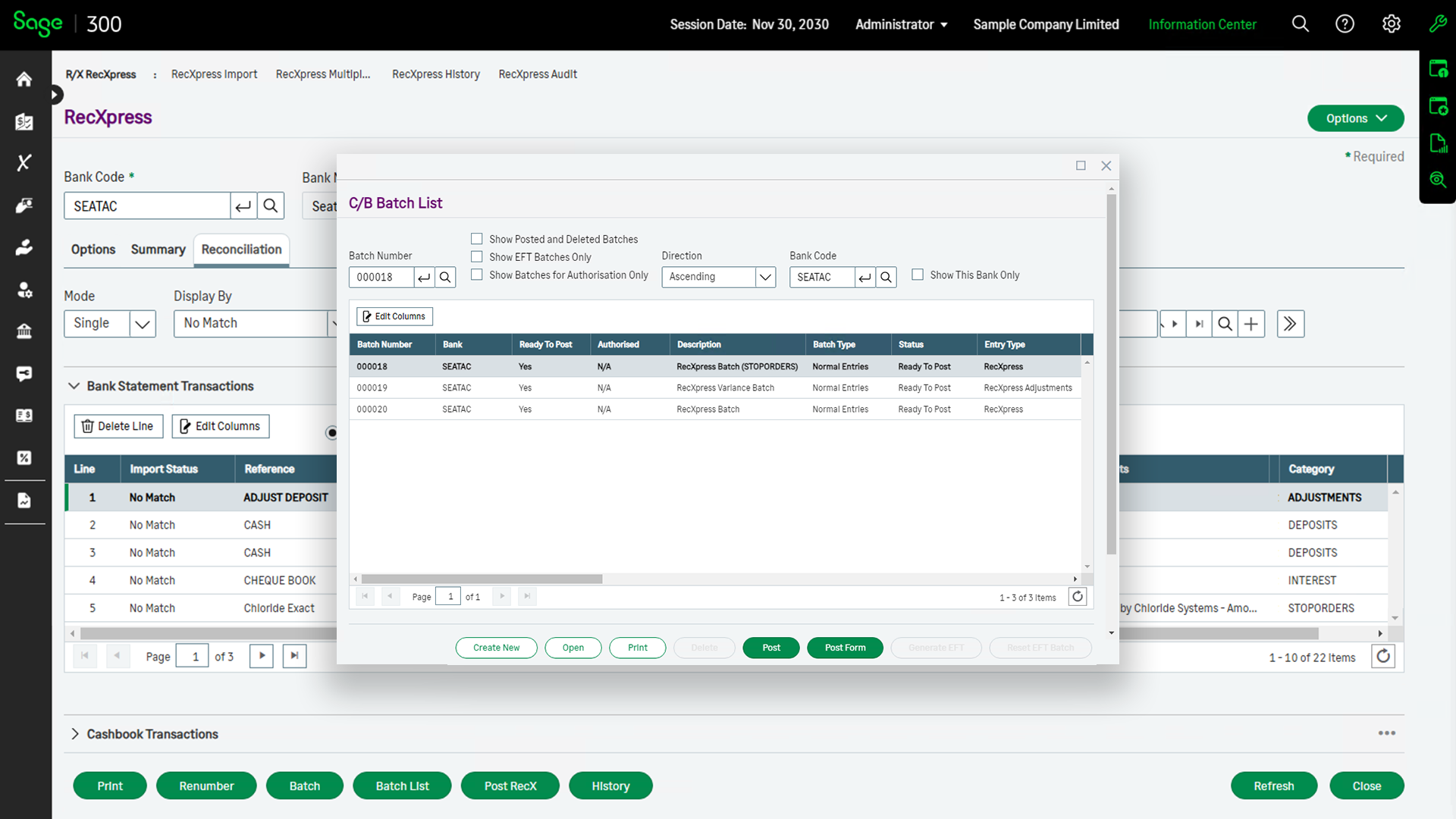
Task: Enable Show Posted and Deleted Batches
Action: 477,239
